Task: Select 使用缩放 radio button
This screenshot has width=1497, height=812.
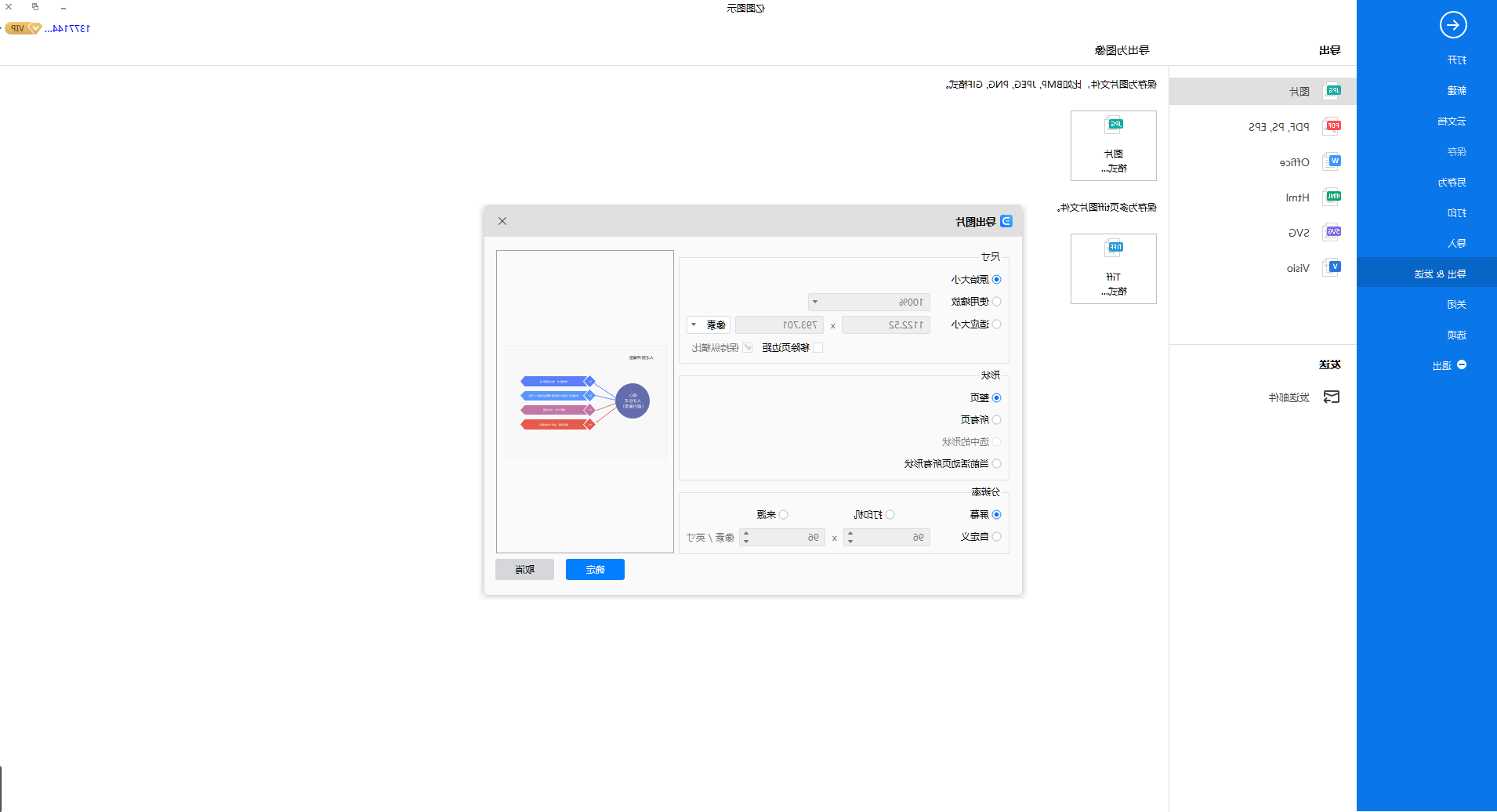Action: coord(997,302)
